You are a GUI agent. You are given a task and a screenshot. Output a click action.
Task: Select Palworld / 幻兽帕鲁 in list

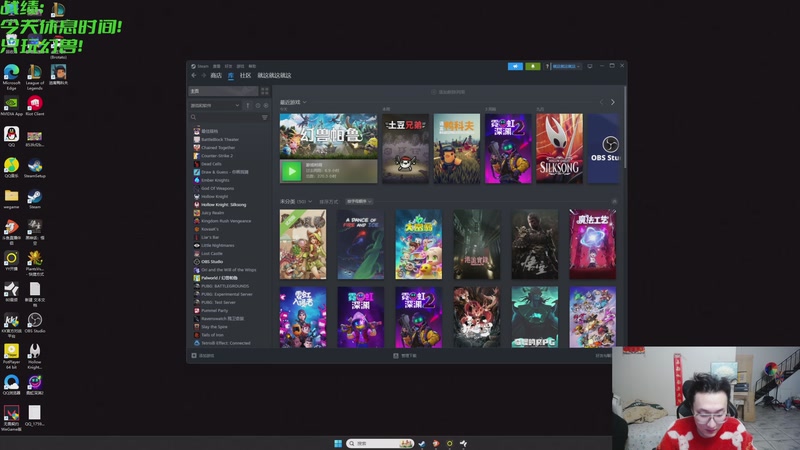[x=219, y=278]
